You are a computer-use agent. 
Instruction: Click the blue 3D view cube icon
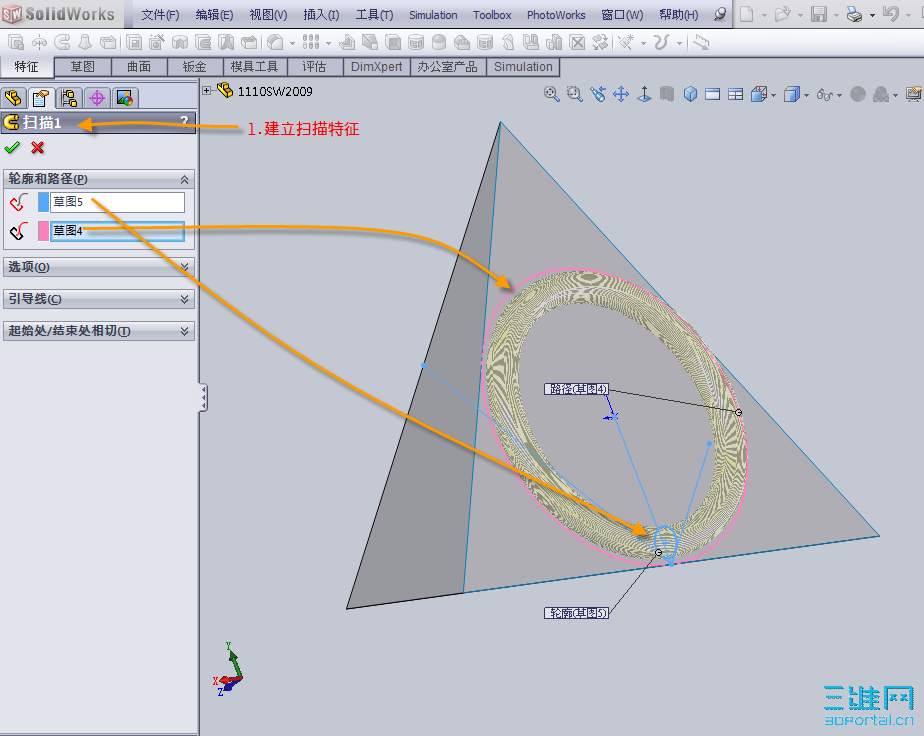pos(690,94)
